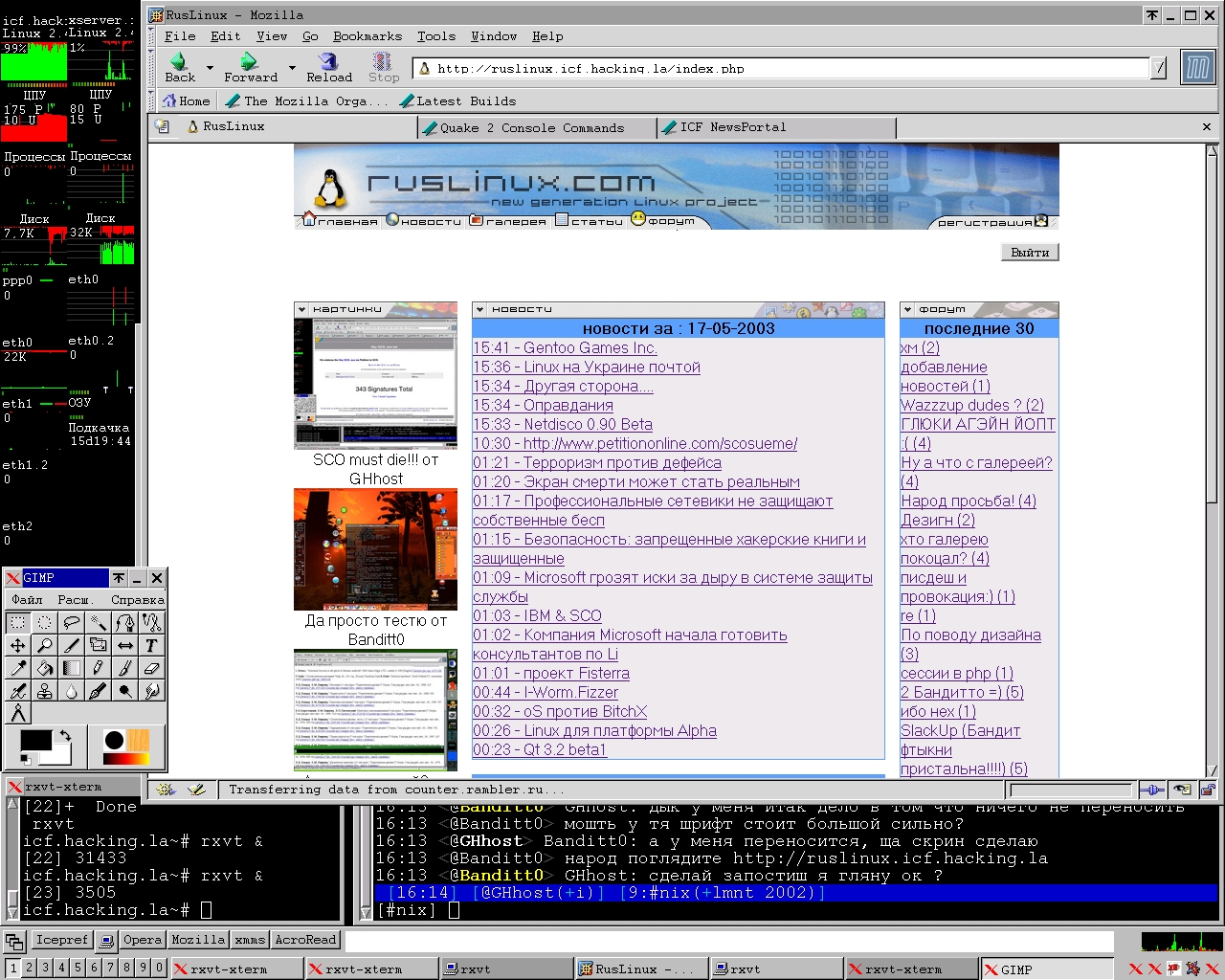1225x980 pixels.
Task: Open the URL bar history dropdown
Action: point(1160,68)
